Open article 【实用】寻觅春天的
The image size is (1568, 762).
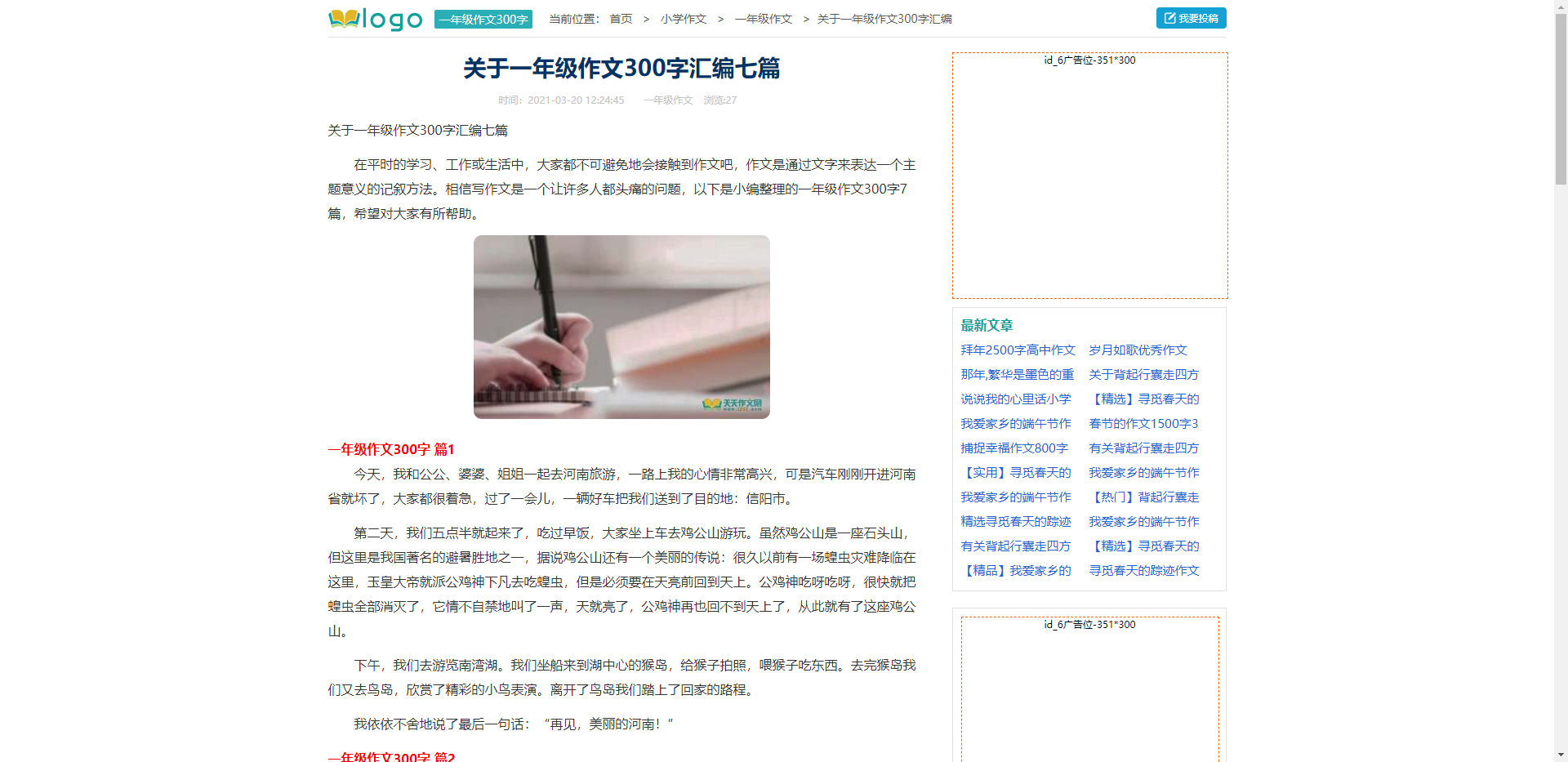coord(1016,473)
